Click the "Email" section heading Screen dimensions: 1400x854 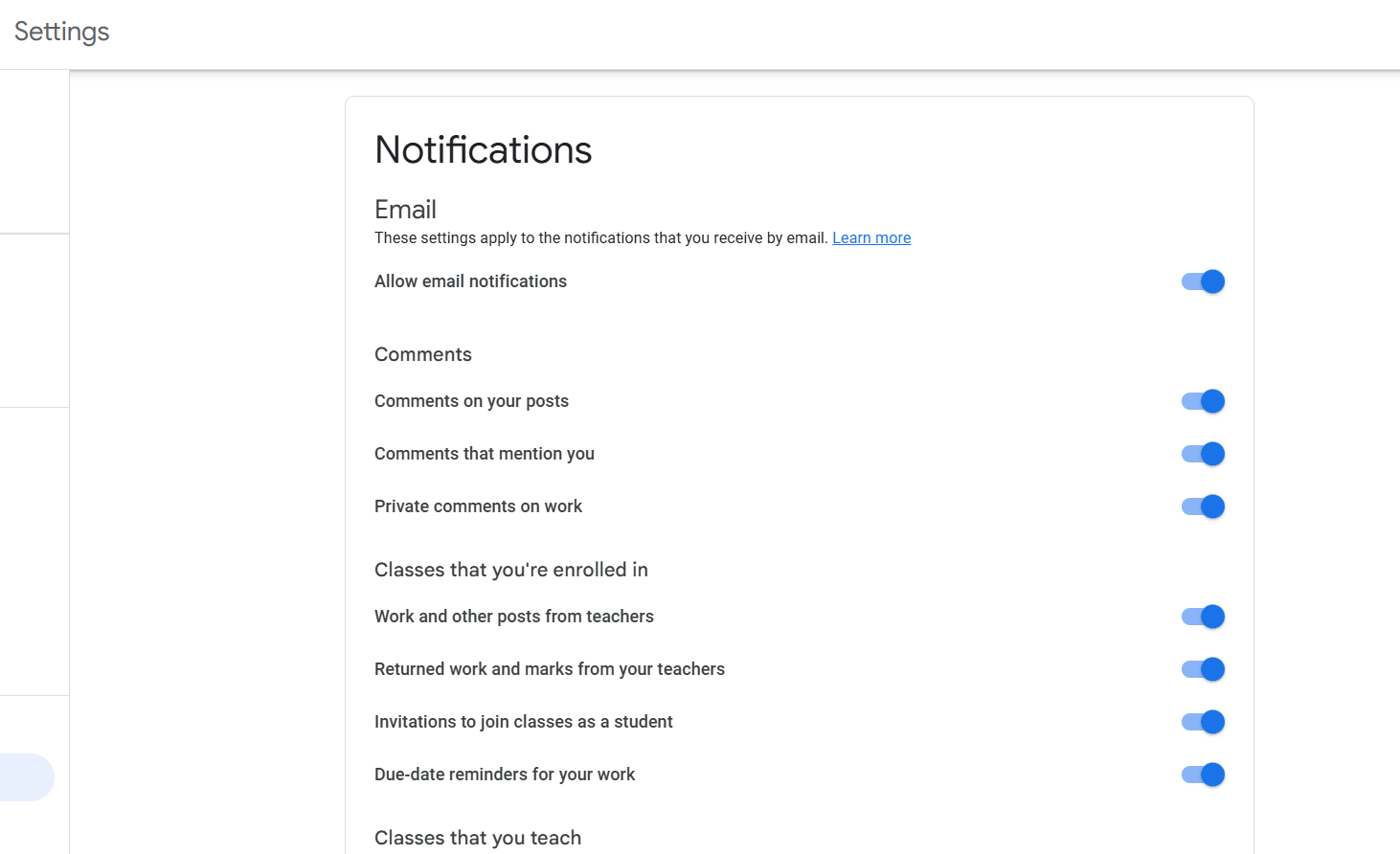(x=405, y=209)
